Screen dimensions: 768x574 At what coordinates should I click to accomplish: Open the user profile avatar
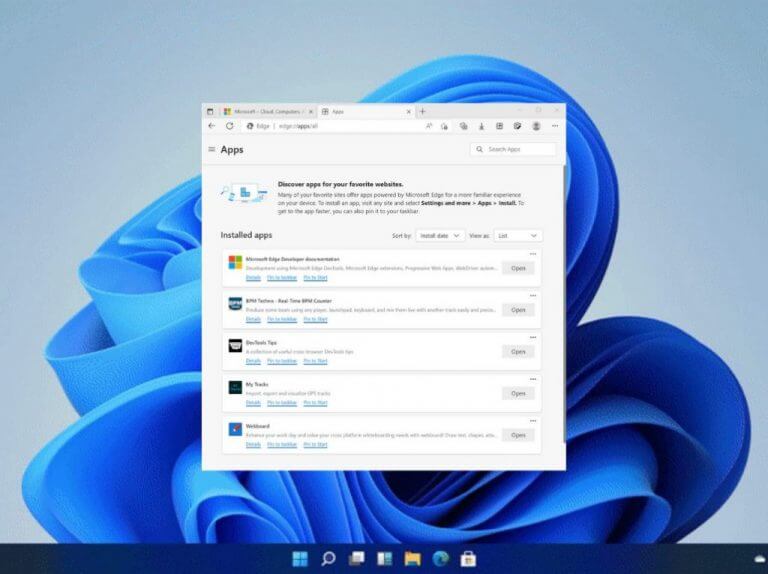[536, 126]
